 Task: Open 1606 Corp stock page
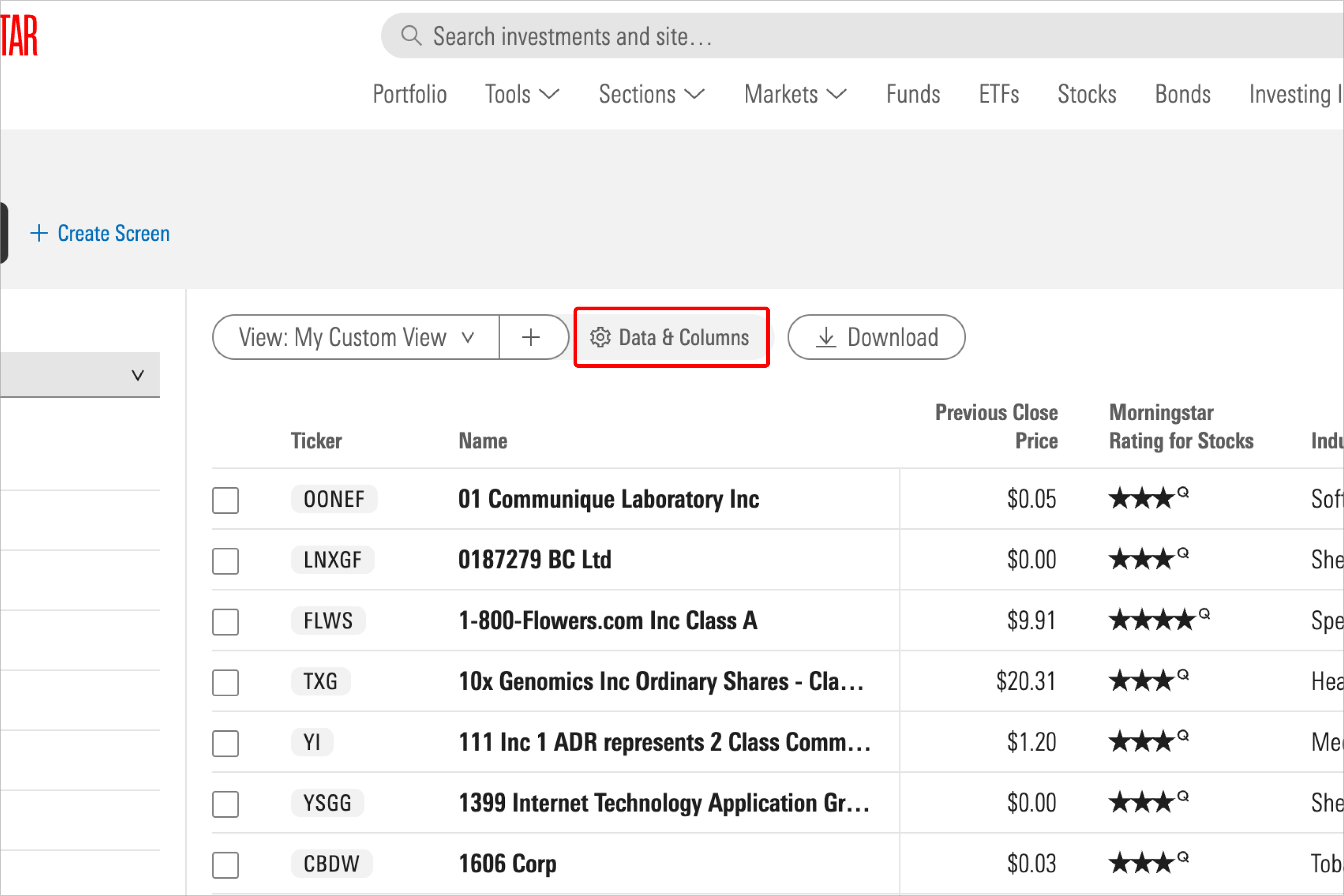coord(507,863)
